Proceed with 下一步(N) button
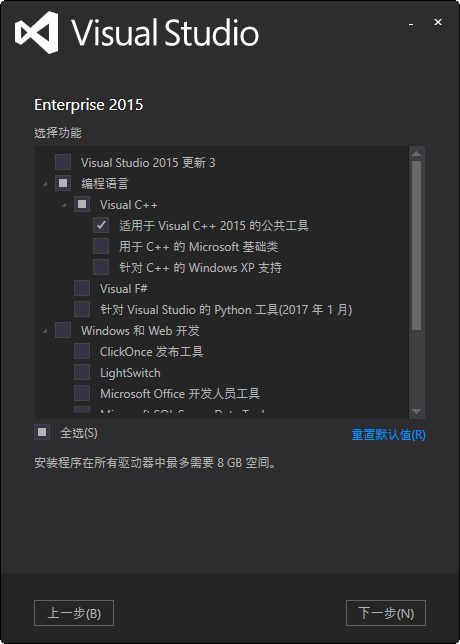The image size is (460, 644). pos(386,613)
